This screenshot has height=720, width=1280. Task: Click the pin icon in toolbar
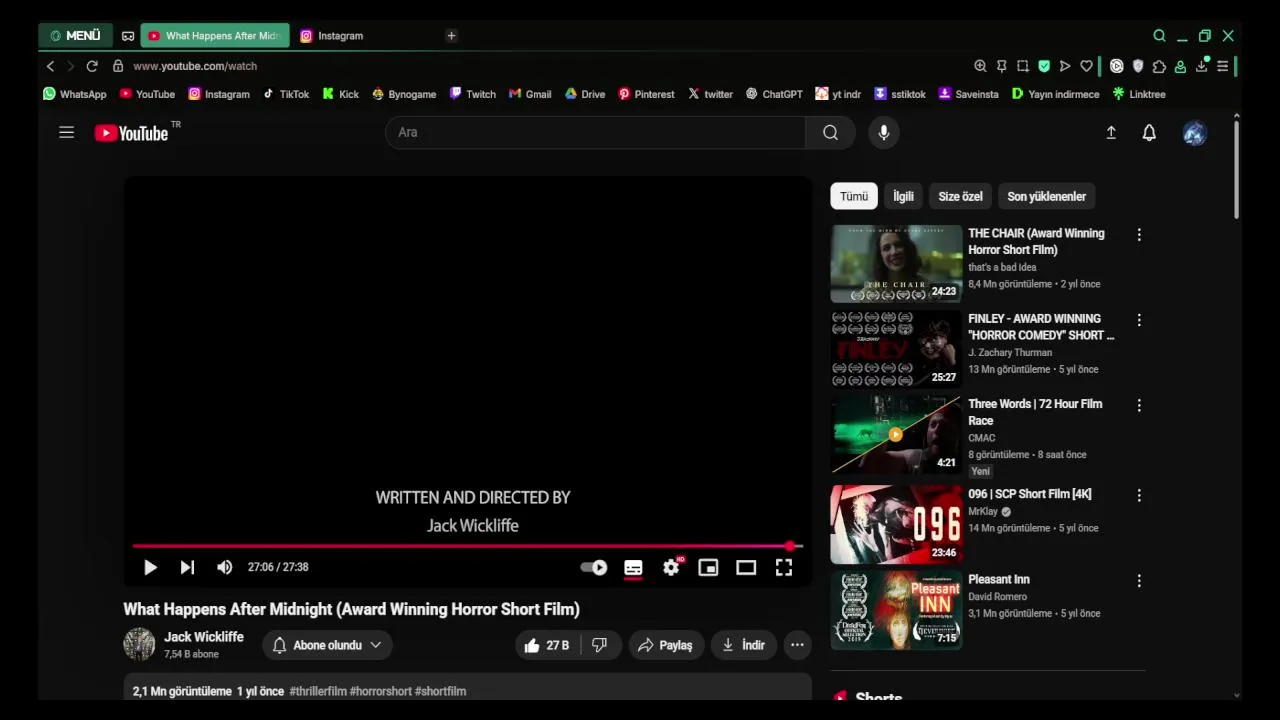click(1001, 66)
